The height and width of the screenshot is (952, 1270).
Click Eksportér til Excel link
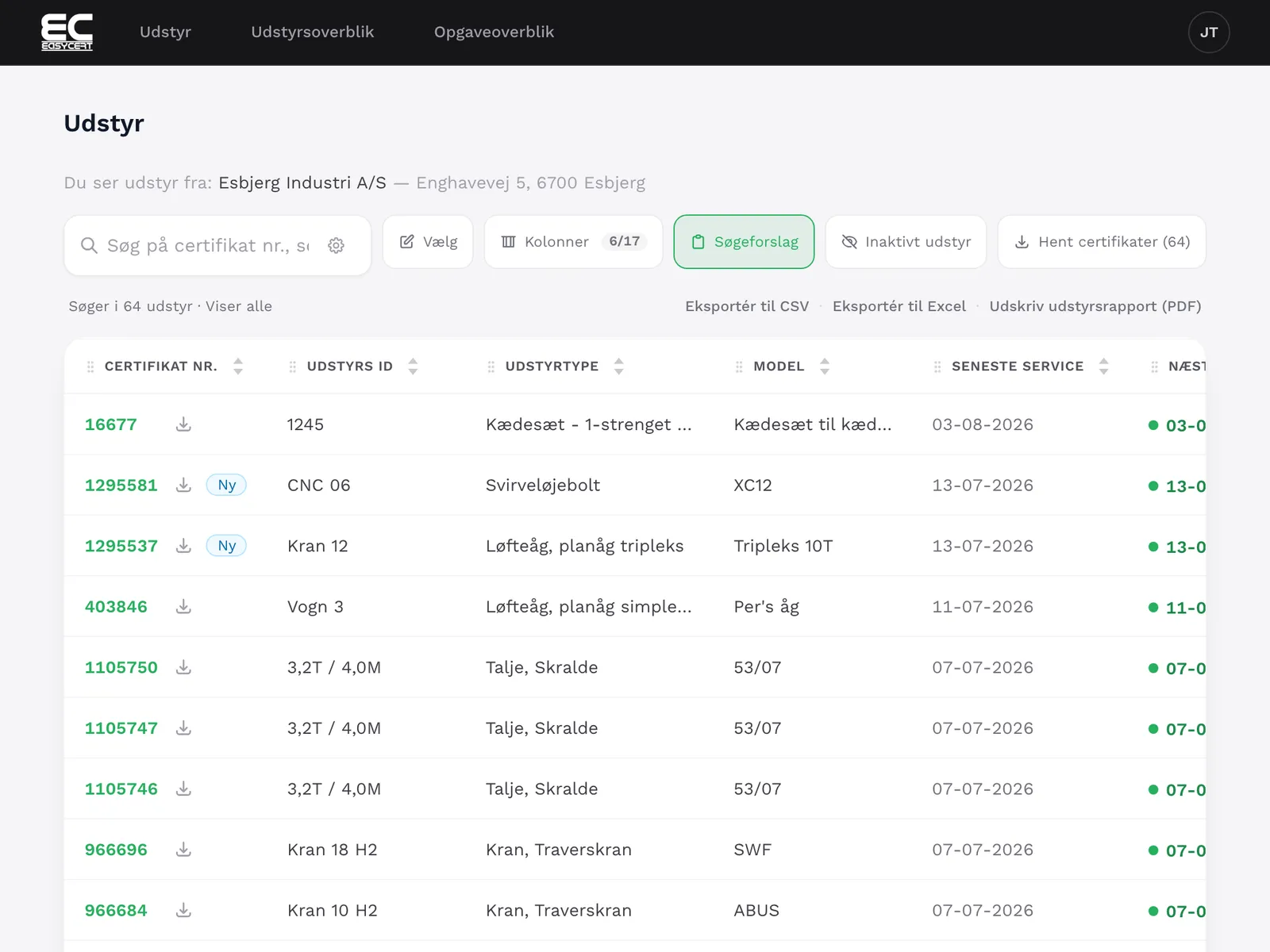[x=899, y=306]
